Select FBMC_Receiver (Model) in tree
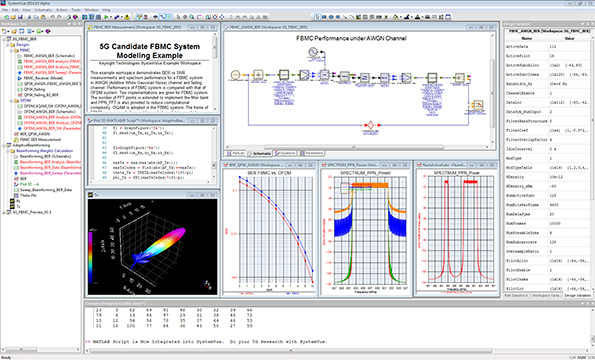 coord(43,78)
